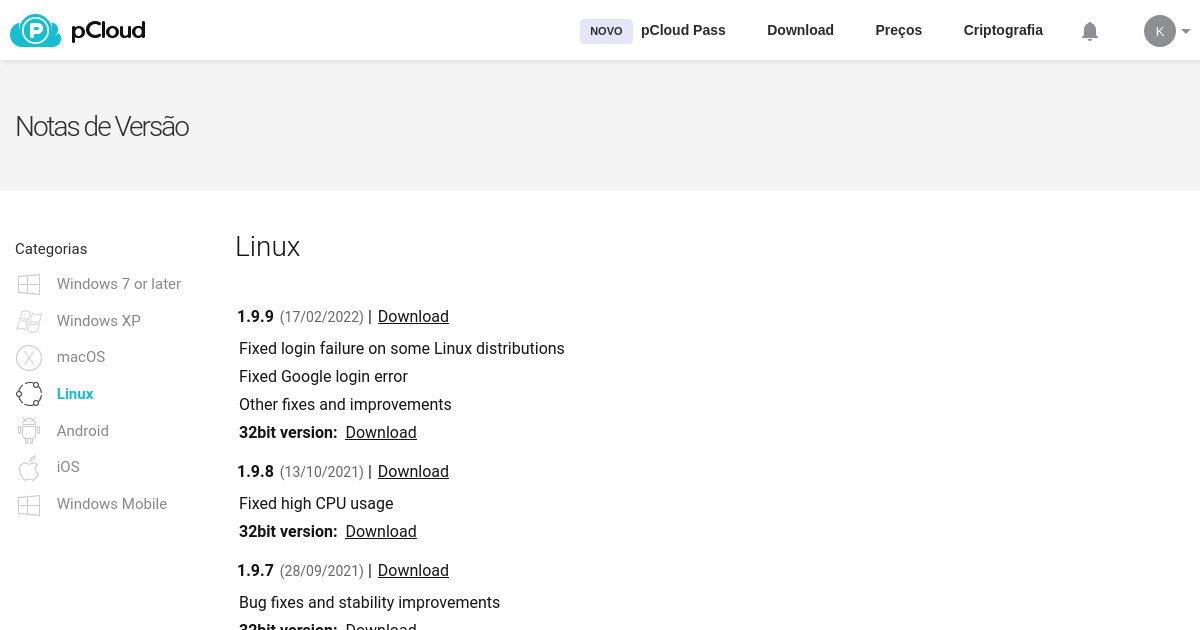Select Windows XP category
The image size is (1200, 630).
tap(99, 321)
